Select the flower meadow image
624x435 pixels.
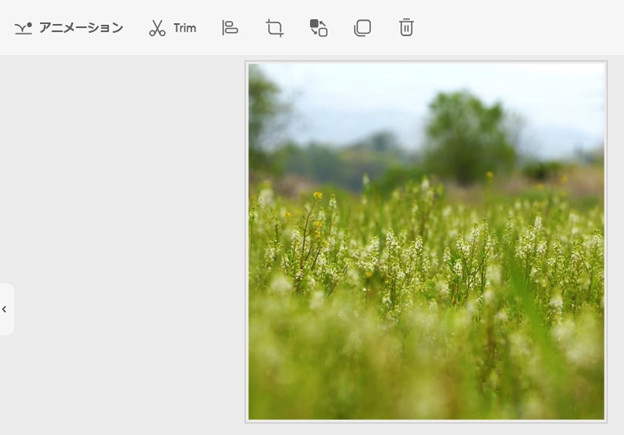tap(426, 242)
